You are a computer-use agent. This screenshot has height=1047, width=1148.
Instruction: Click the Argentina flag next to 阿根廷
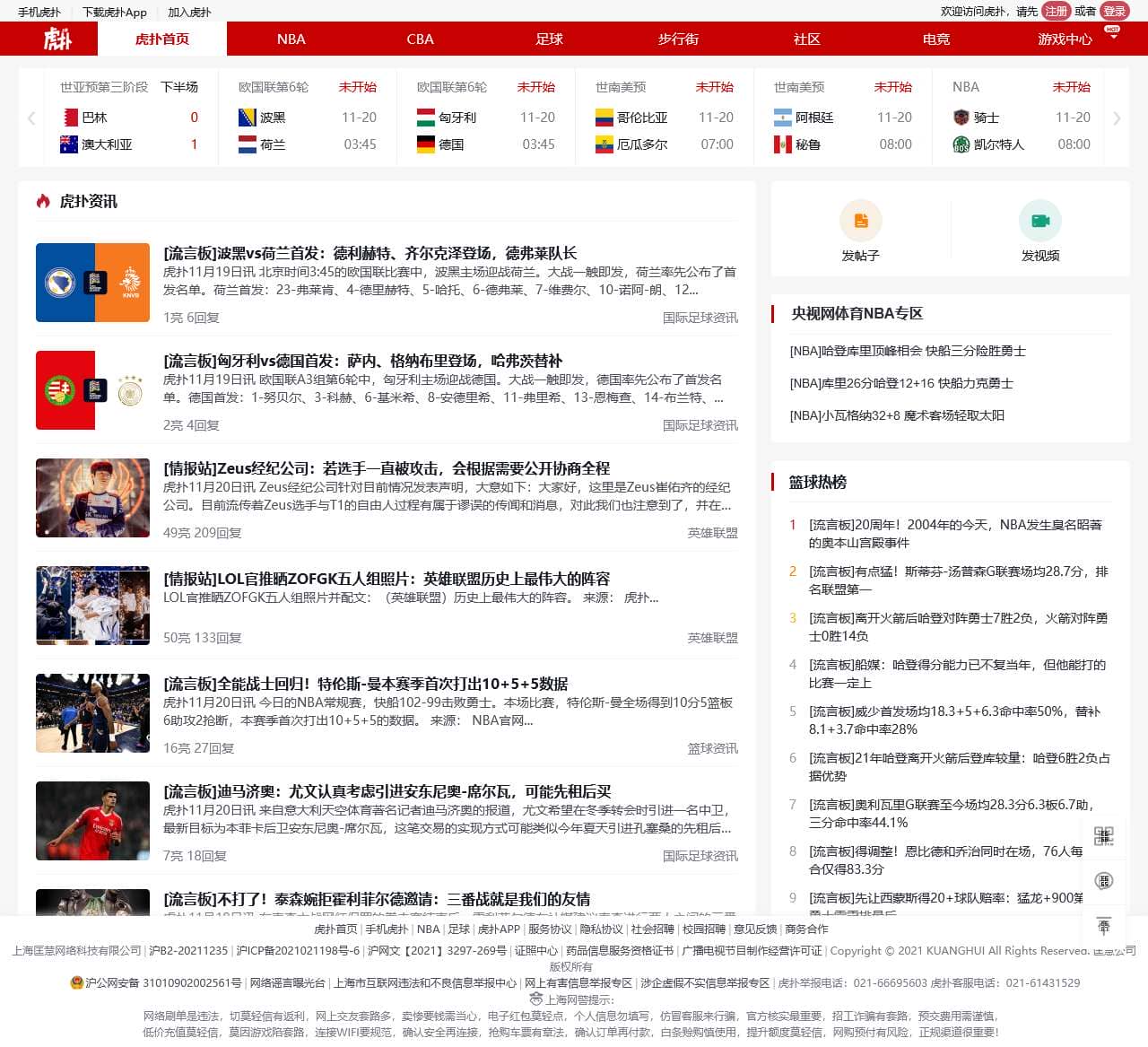(783, 118)
